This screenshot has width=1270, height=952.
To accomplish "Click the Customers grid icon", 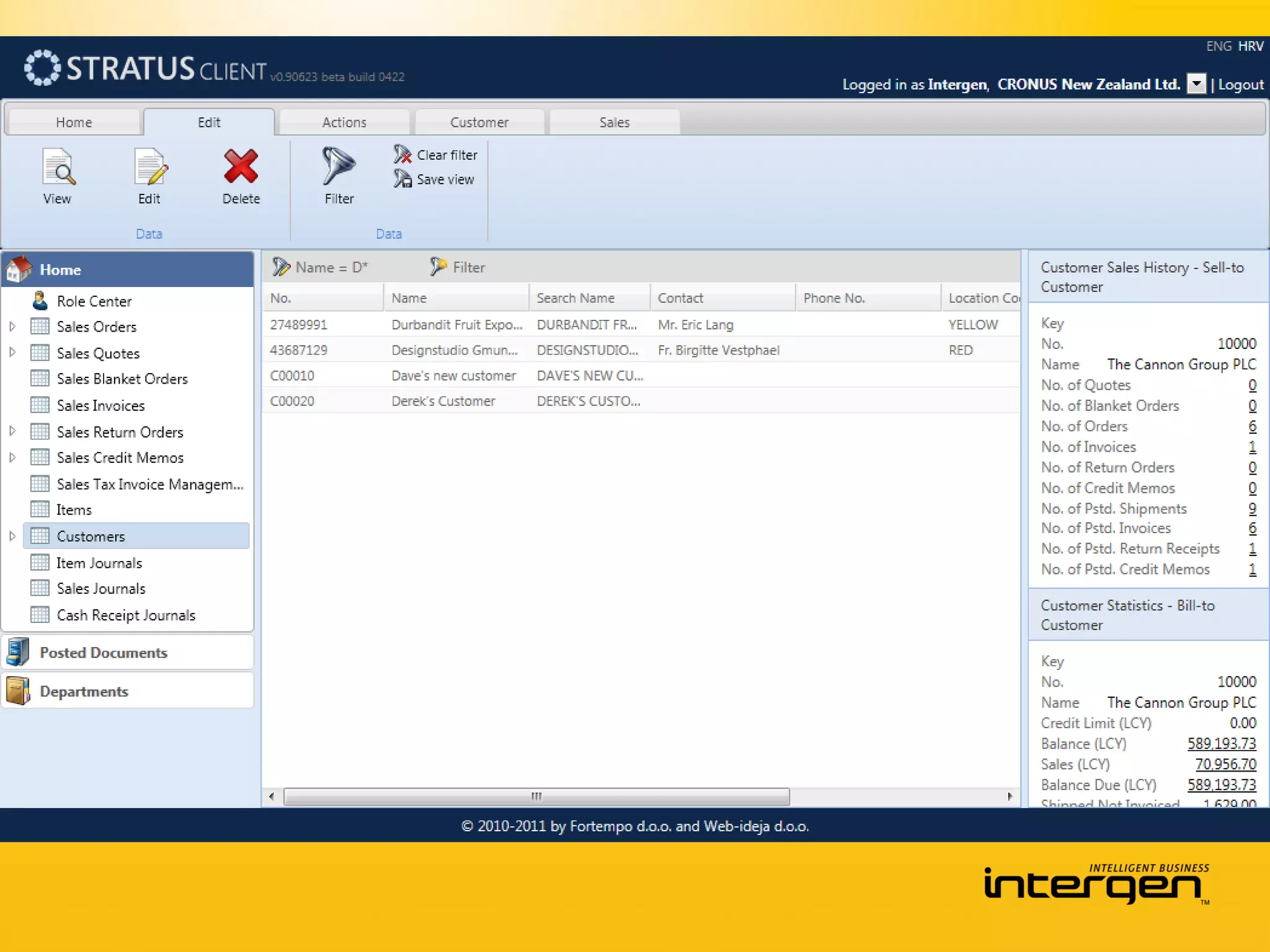I will pos(40,536).
